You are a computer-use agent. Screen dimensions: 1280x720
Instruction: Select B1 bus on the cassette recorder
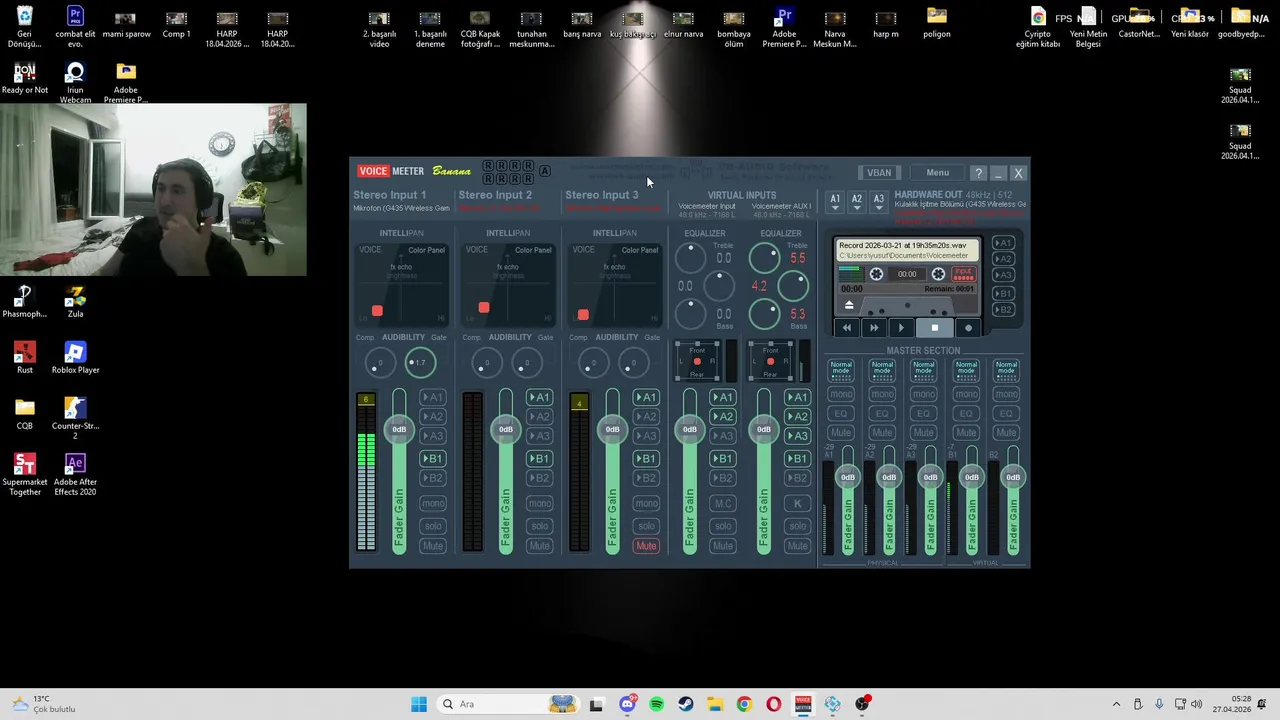(x=1003, y=294)
